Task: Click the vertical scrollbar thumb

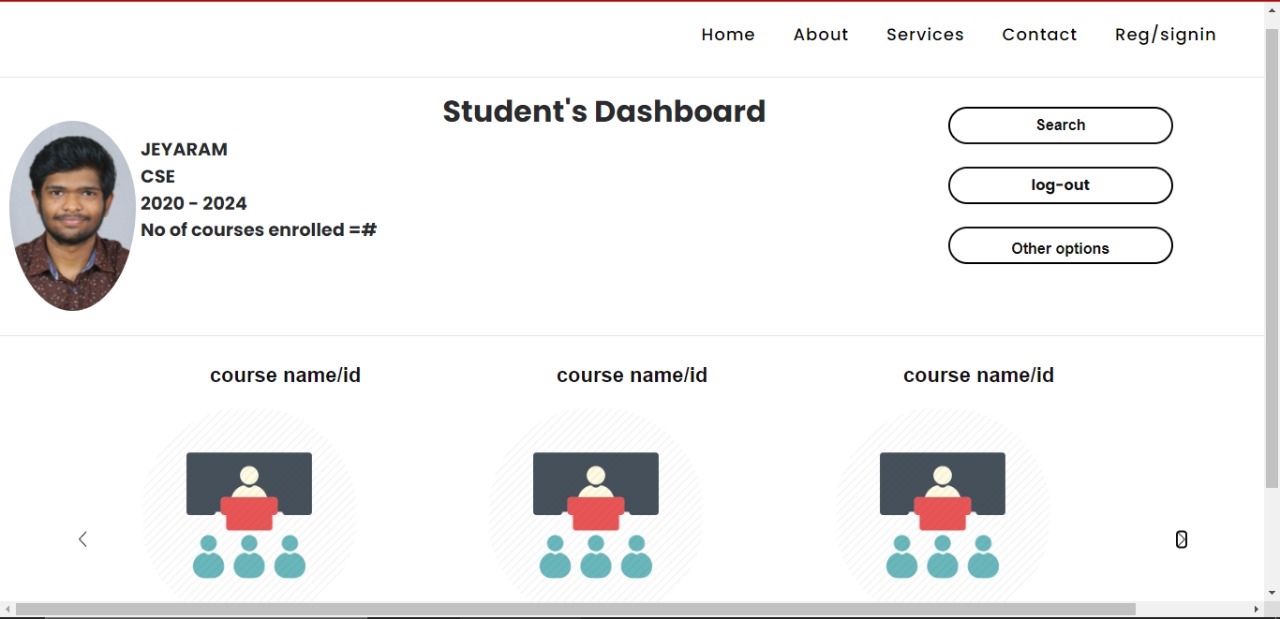Action: click(x=1272, y=258)
